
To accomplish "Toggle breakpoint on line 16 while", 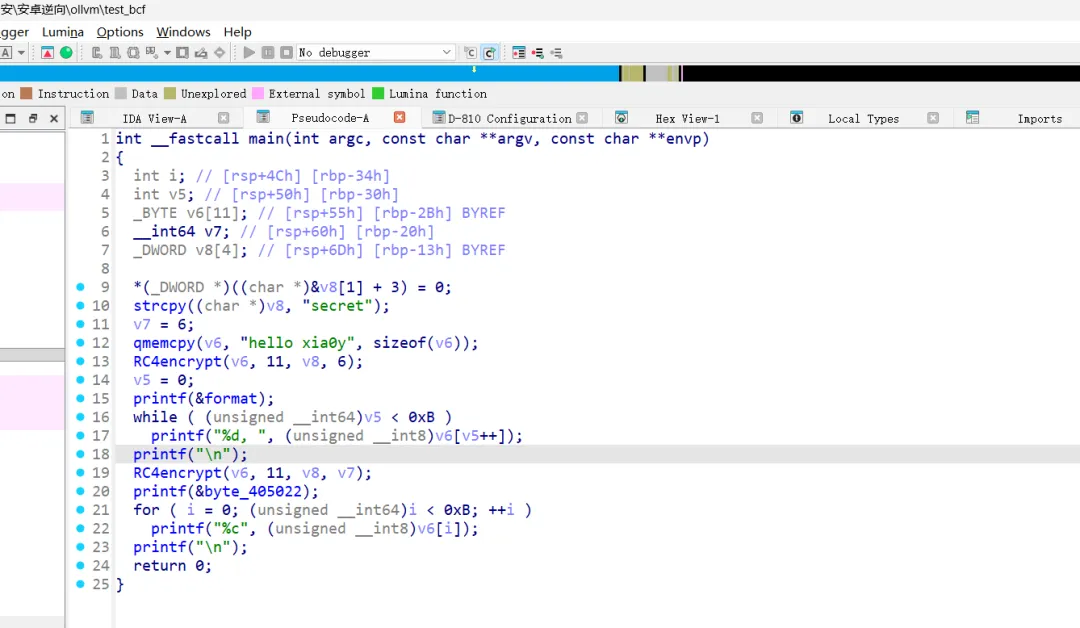I will 80,417.
